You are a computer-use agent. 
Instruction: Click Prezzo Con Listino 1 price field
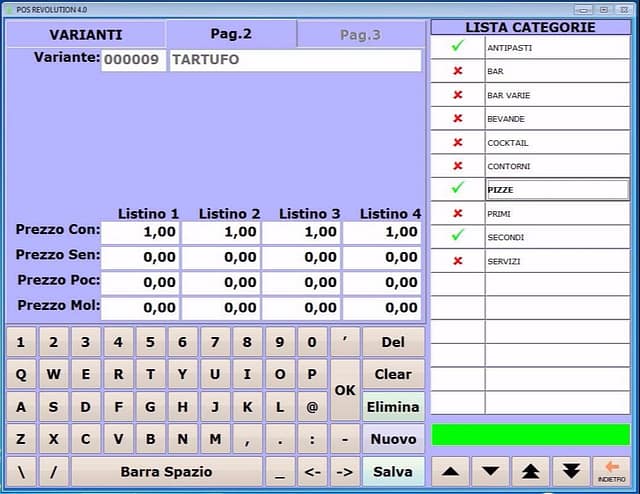pos(140,232)
